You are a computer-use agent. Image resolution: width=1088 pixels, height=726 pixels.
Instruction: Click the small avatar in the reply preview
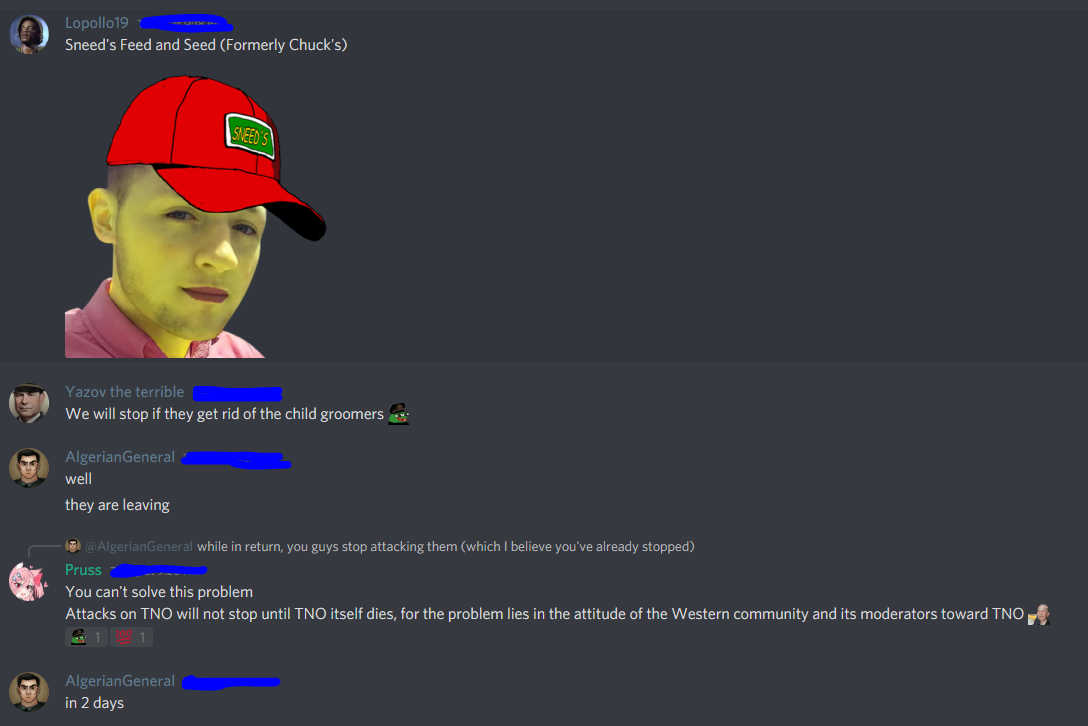coord(73,546)
